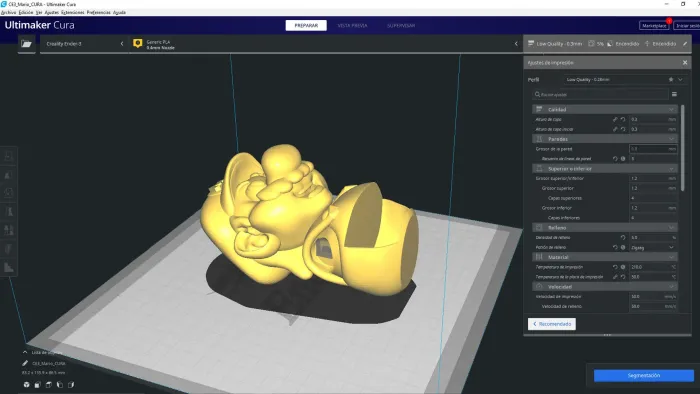
Task: Open the Perfil Low Quality dropdown
Action: pos(624,79)
